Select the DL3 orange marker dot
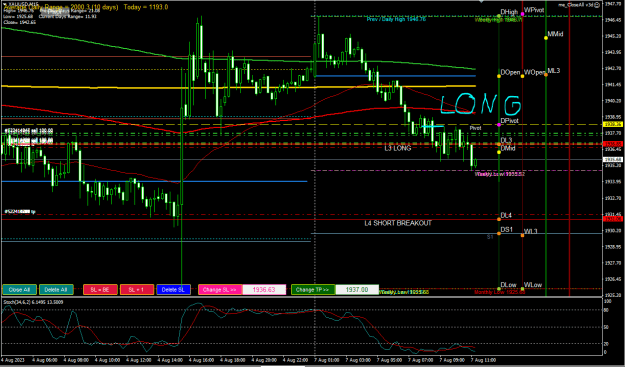Viewport: 625px width, 367px height. (x=499, y=144)
